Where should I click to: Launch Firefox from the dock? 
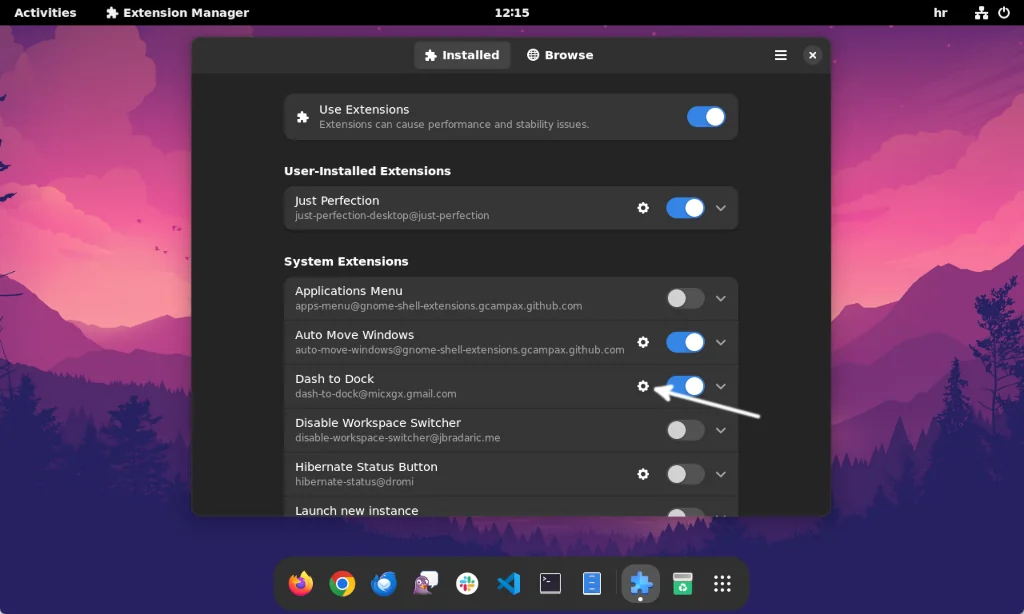click(300, 584)
